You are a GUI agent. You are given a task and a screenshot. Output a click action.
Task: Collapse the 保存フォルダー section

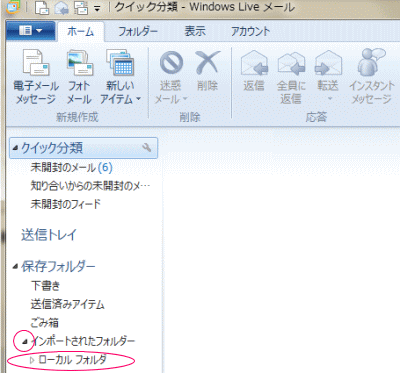point(15,266)
